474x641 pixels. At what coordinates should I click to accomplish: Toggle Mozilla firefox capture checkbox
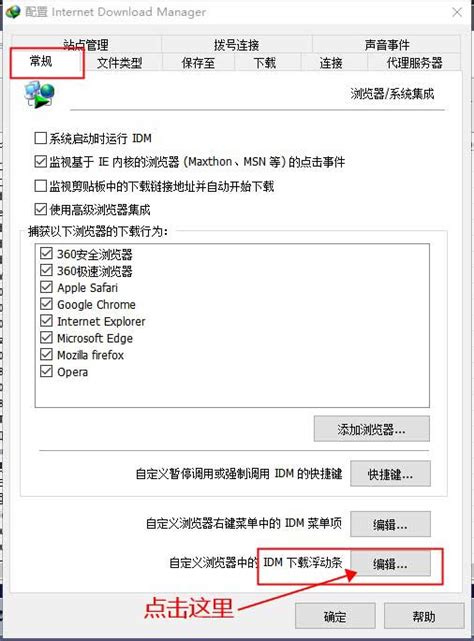(47, 354)
